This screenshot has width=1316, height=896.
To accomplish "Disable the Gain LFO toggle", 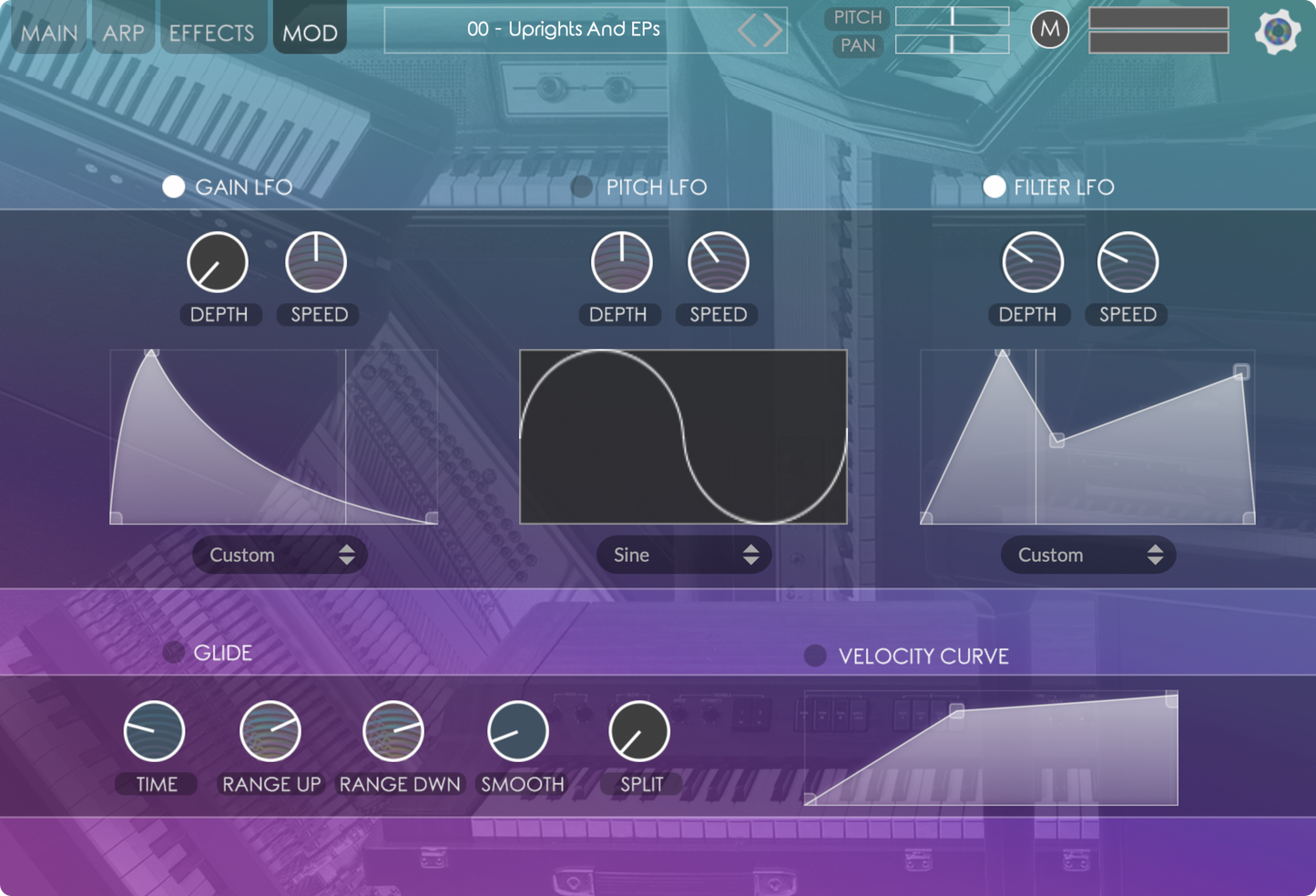I will click(174, 187).
